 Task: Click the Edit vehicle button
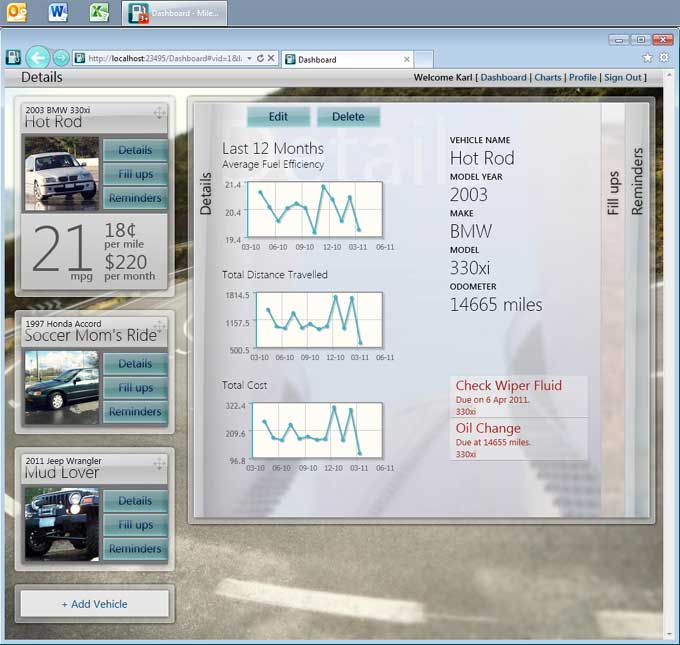point(278,117)
